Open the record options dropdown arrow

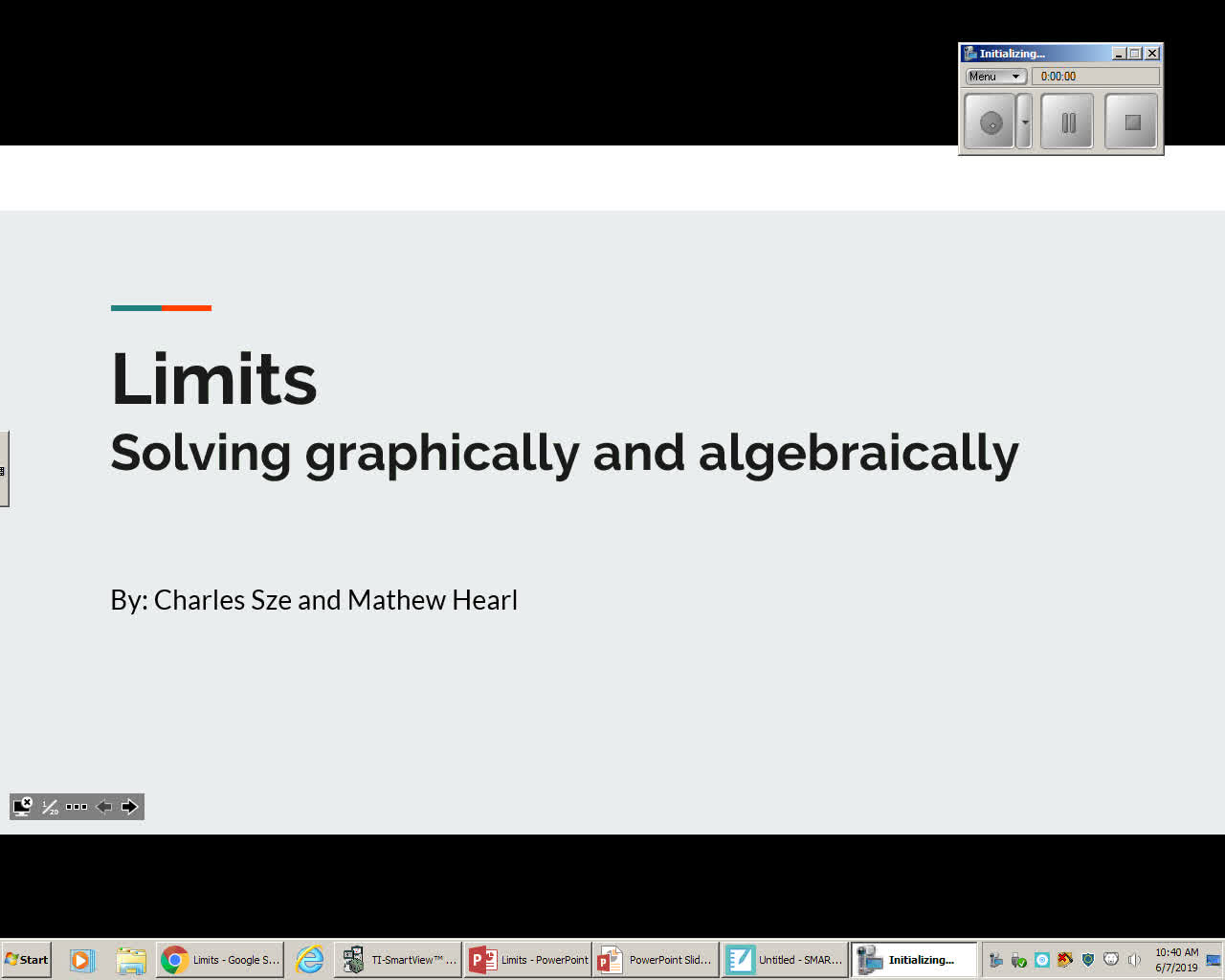pos(1024,122)
